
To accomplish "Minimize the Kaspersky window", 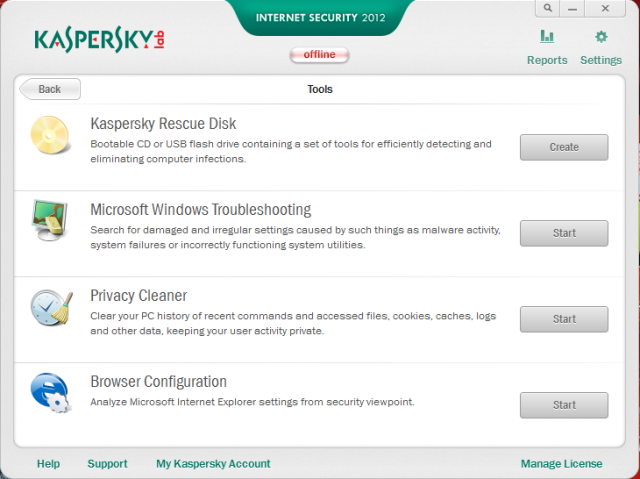I will (x=572, y=8).
